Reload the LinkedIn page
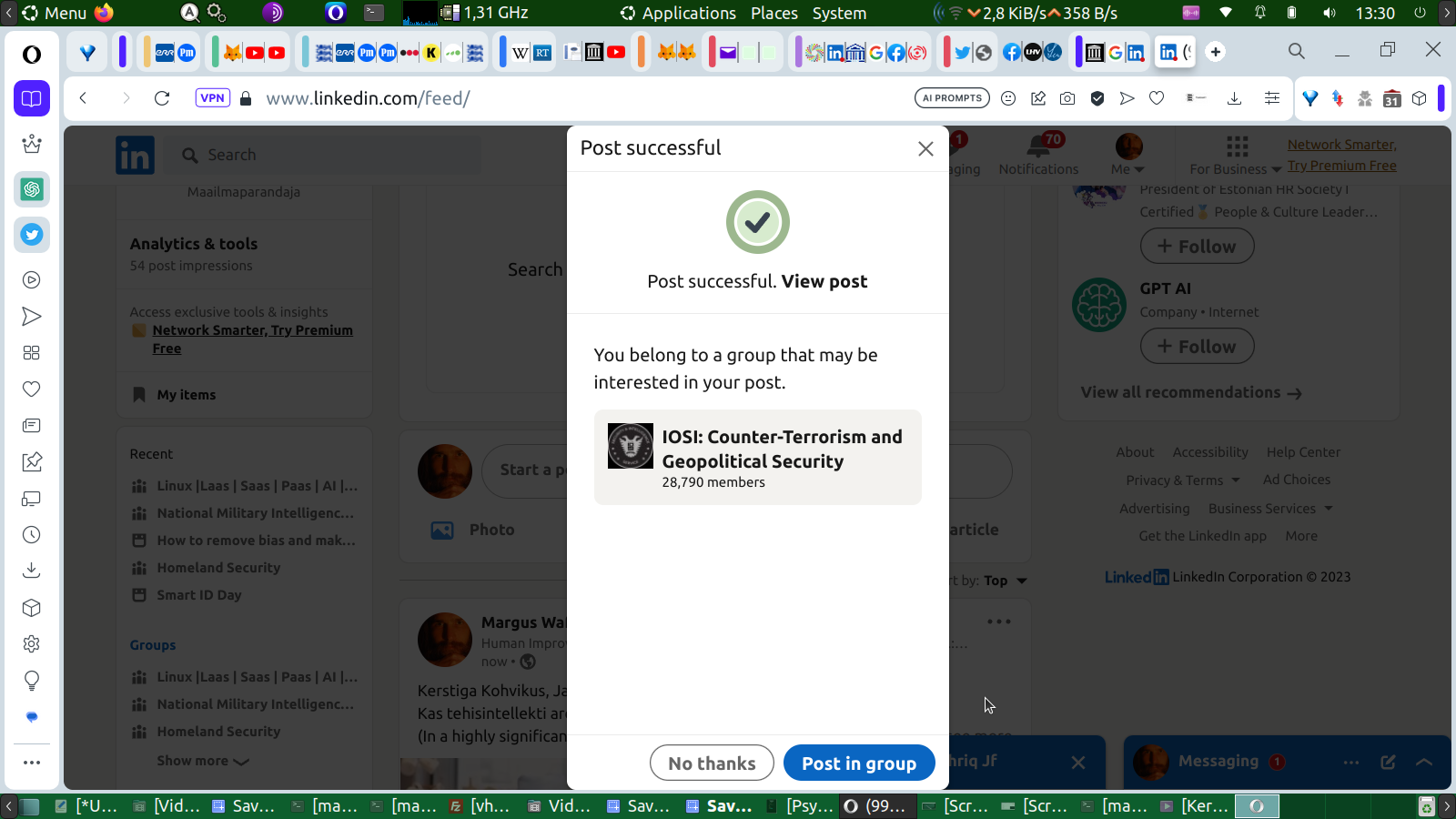The image size is (1456, 819). 162,98
